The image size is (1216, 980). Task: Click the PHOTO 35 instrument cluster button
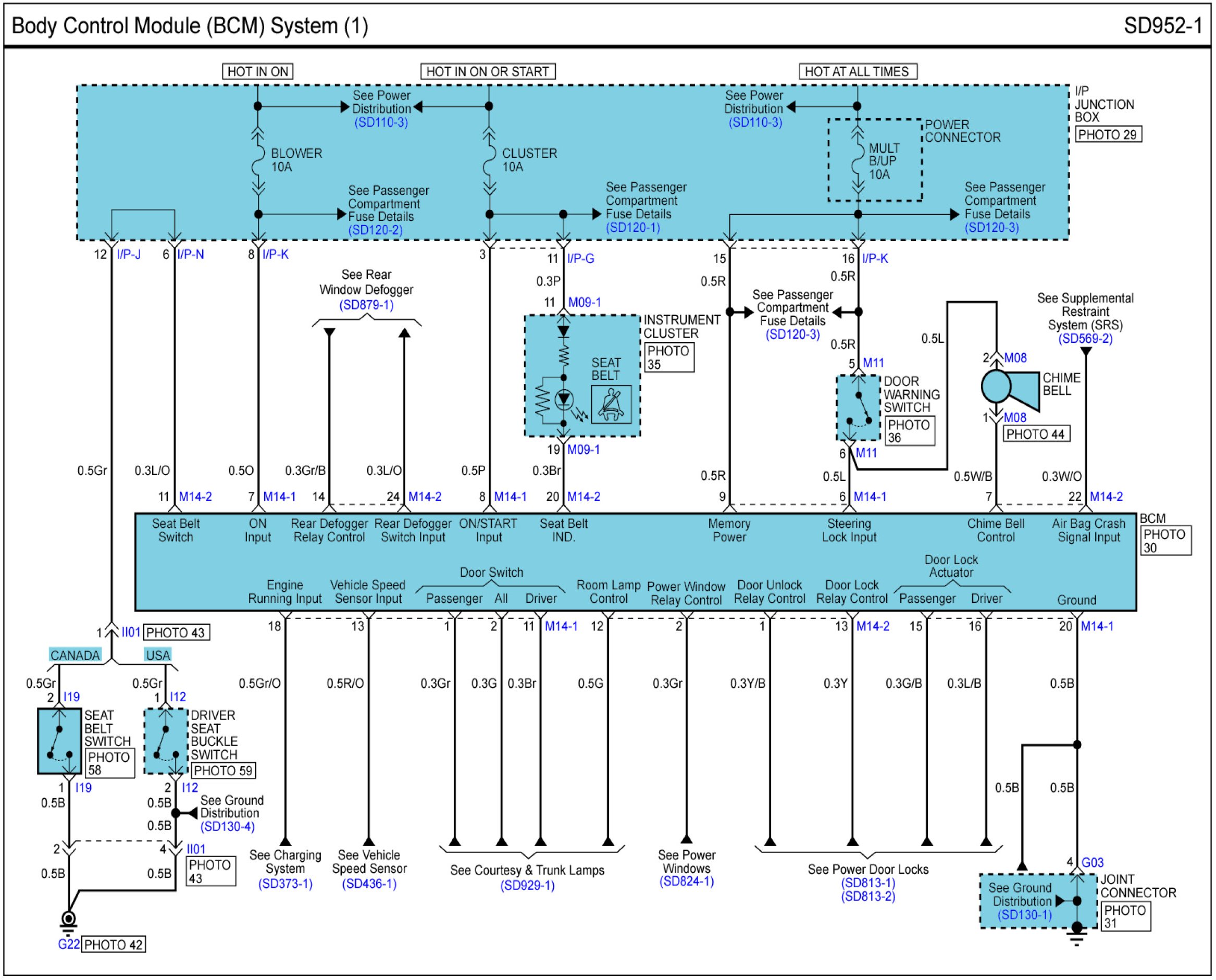tap(669, 358)
